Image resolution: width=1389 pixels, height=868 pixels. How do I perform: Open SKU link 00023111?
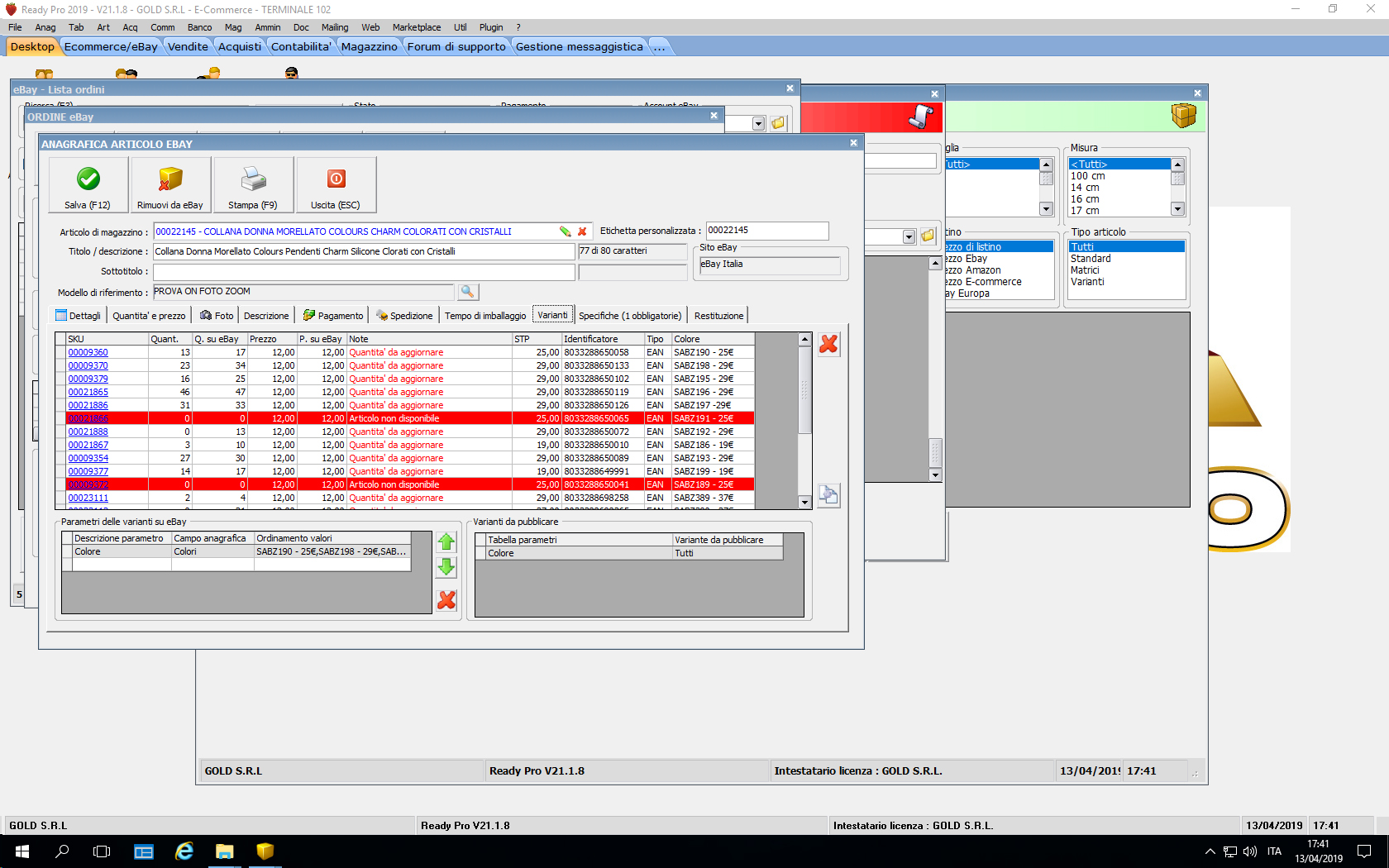(88, 498)
